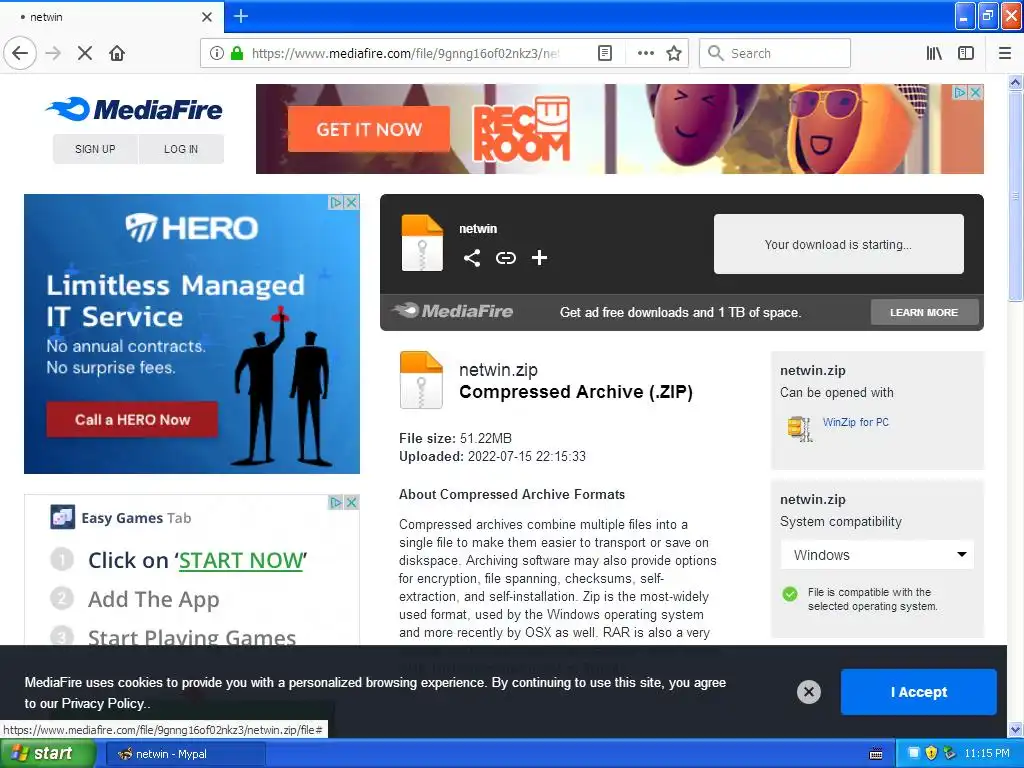The image size is (1024, 768).
Task: Add file with the plus icon beside netwin
Action: [539, 258]
